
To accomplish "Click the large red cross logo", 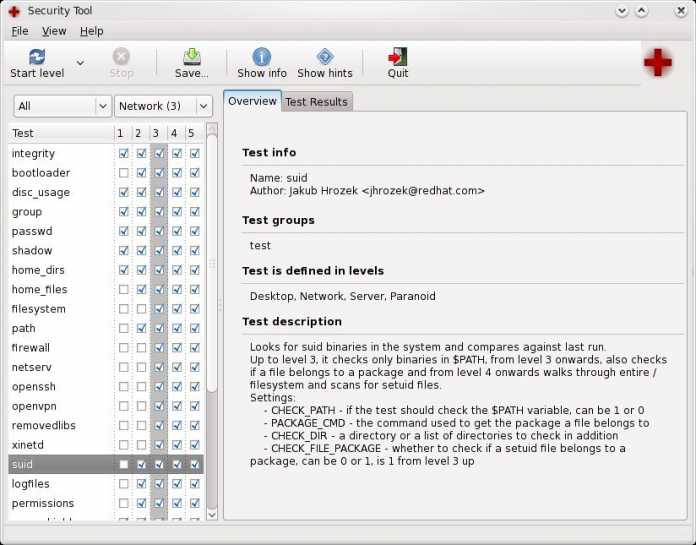I will 658,62.
